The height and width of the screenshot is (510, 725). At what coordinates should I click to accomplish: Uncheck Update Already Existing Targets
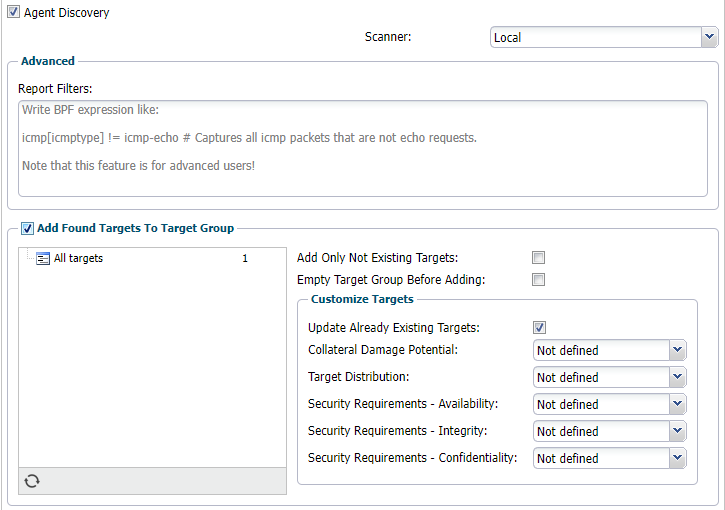click(x=539, y=327)
